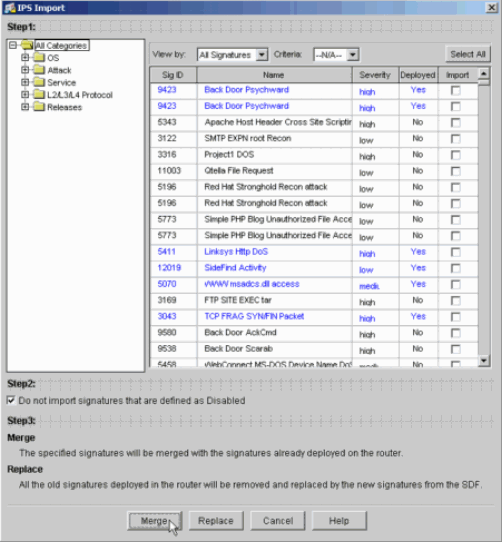The image size is (502, 542).
Task: Select the Qtella File Request name
Action: [x=239, y=171]
